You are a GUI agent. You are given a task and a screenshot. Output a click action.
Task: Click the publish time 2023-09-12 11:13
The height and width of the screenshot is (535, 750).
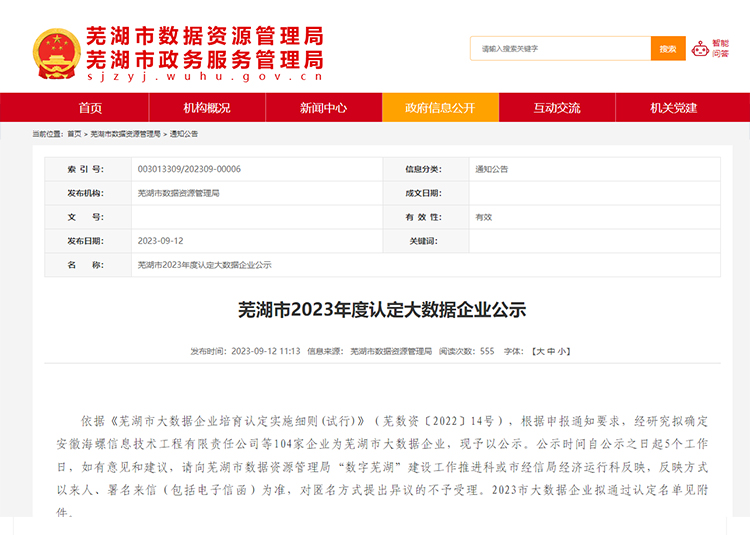[x=266, y=351]
